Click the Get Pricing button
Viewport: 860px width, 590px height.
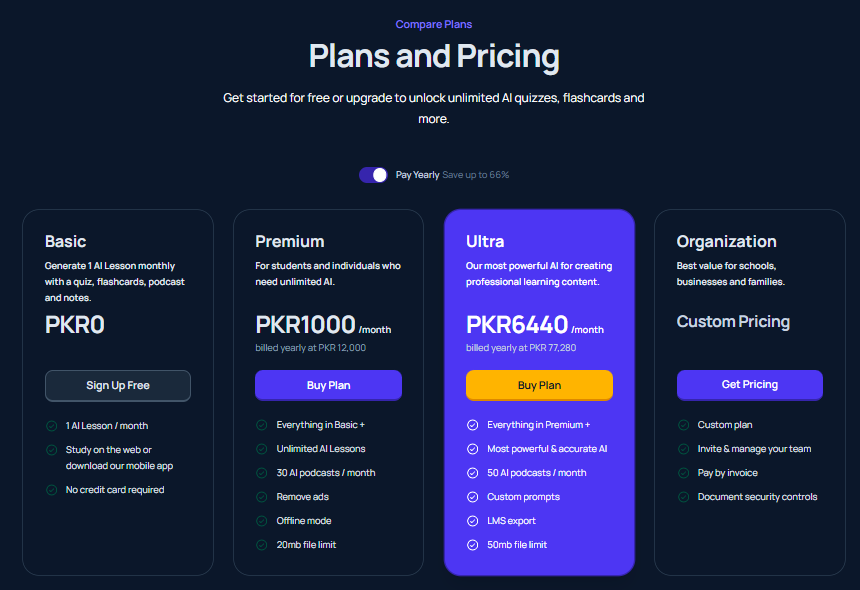pyautogui.click(x=749, y=384)
